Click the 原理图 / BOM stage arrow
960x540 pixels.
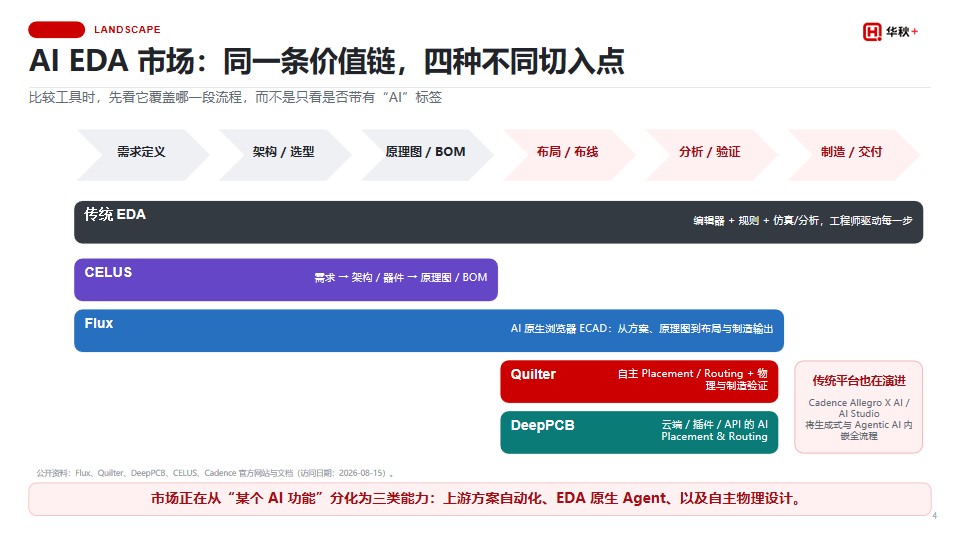426,154
